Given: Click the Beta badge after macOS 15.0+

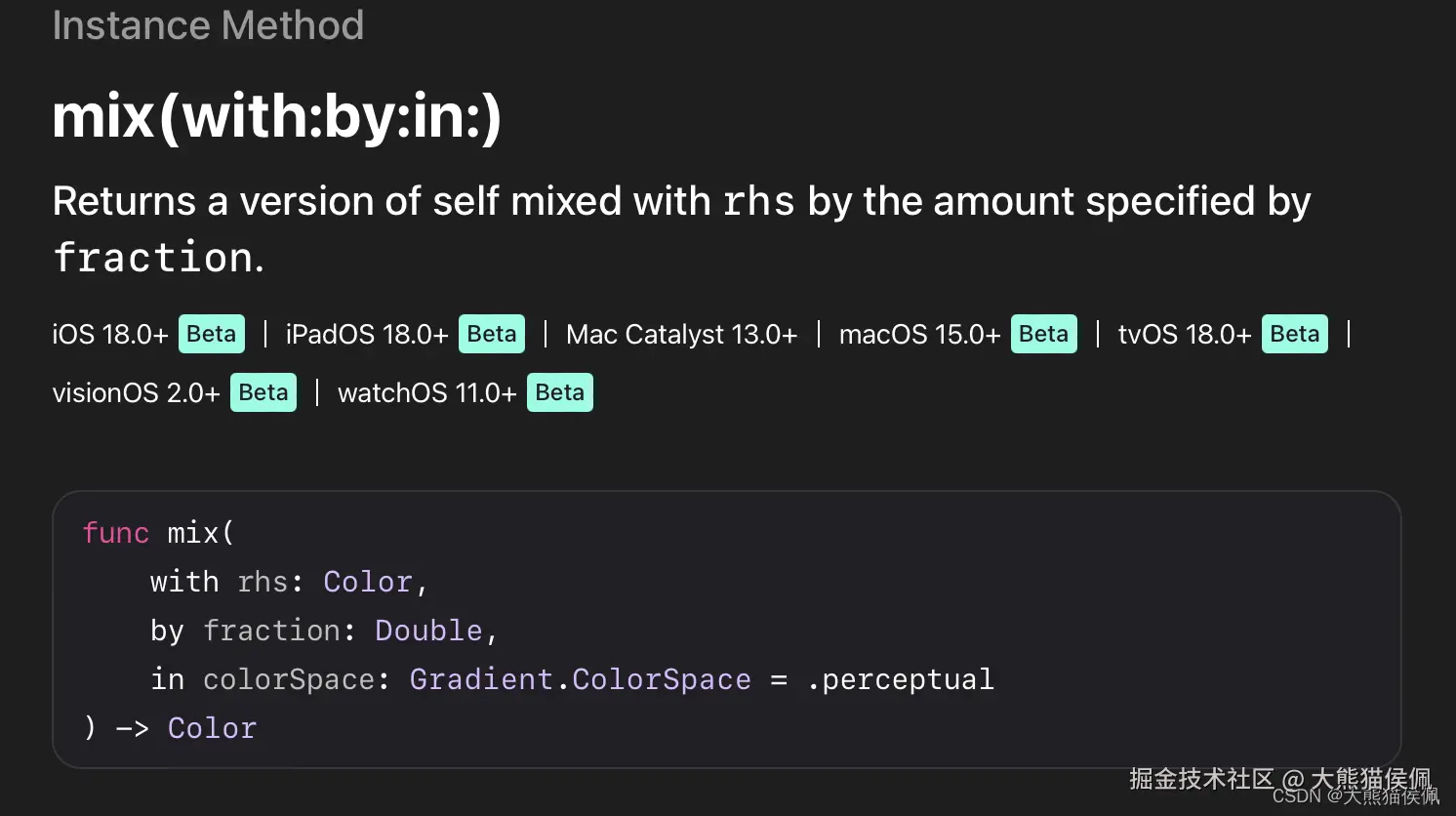Looking at the screenshot, I should coord(1043,334).
